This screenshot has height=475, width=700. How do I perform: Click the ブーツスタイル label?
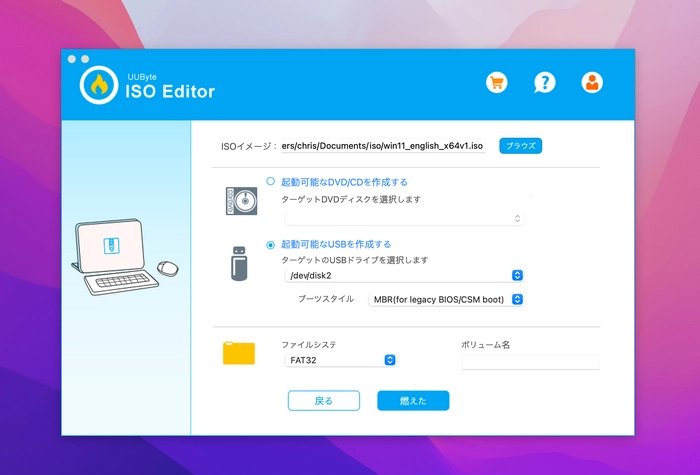pos(326,299)
